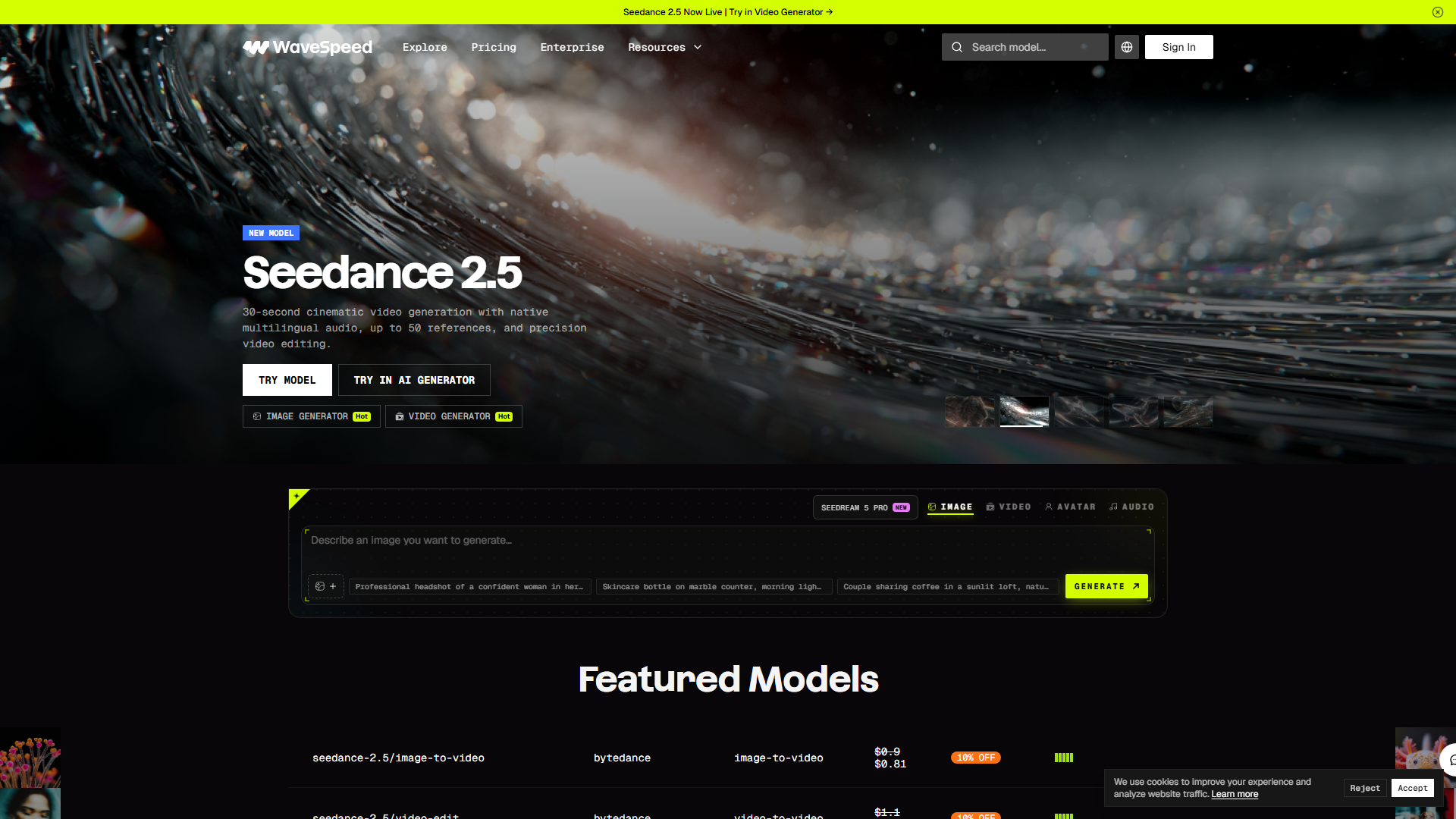Click the image-to-video type cell
Screen dimensions: 1456x819
click(x=778, y=758)
